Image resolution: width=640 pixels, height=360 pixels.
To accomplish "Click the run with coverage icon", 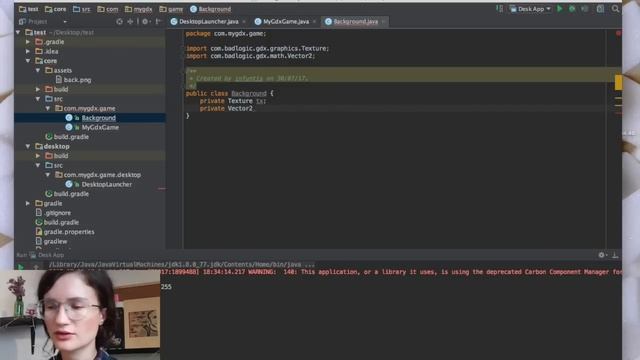I will tap(585, 9).
